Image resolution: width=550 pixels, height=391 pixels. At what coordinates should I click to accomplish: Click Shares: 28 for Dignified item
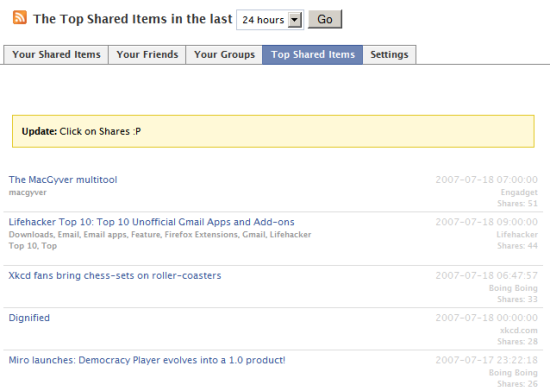517,342
